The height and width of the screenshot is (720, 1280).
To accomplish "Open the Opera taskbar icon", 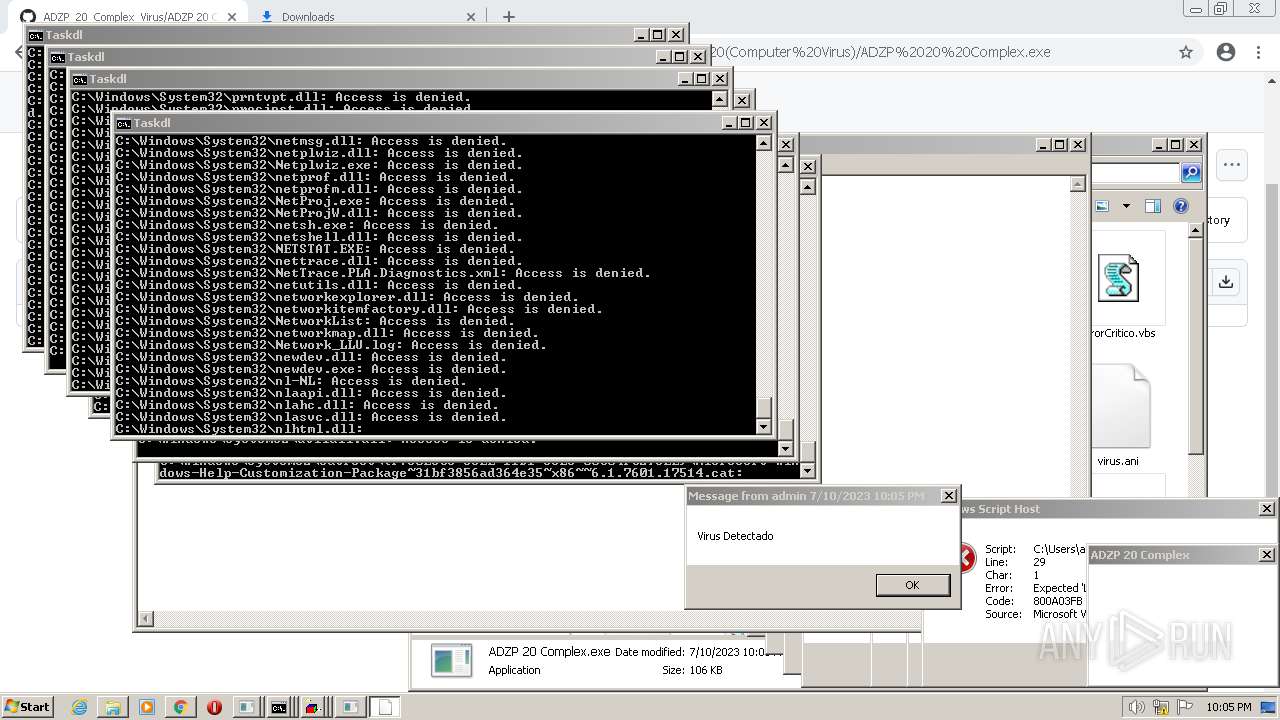I will (214, 707).
